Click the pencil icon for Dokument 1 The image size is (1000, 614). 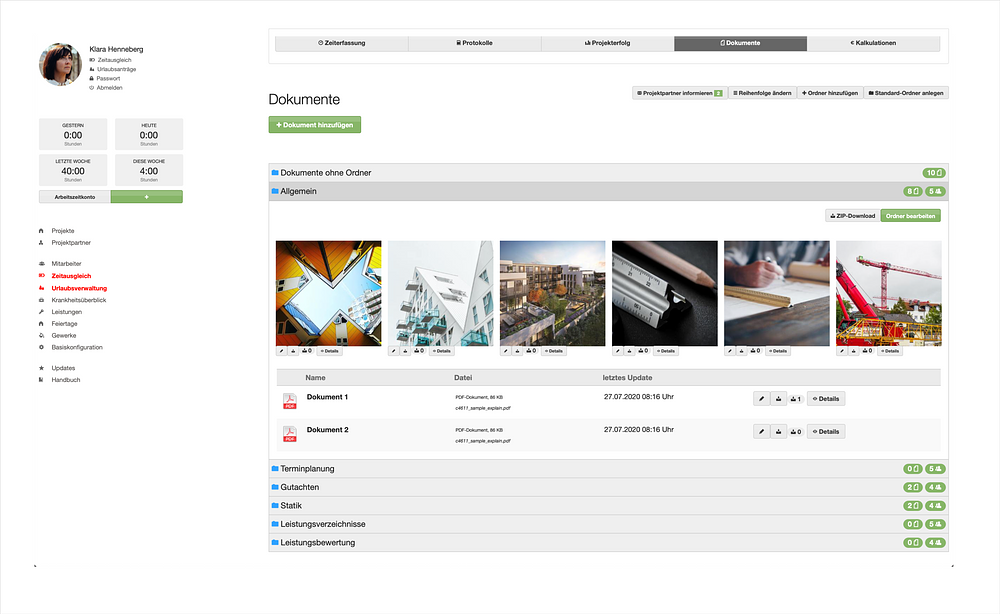(761, 398)
